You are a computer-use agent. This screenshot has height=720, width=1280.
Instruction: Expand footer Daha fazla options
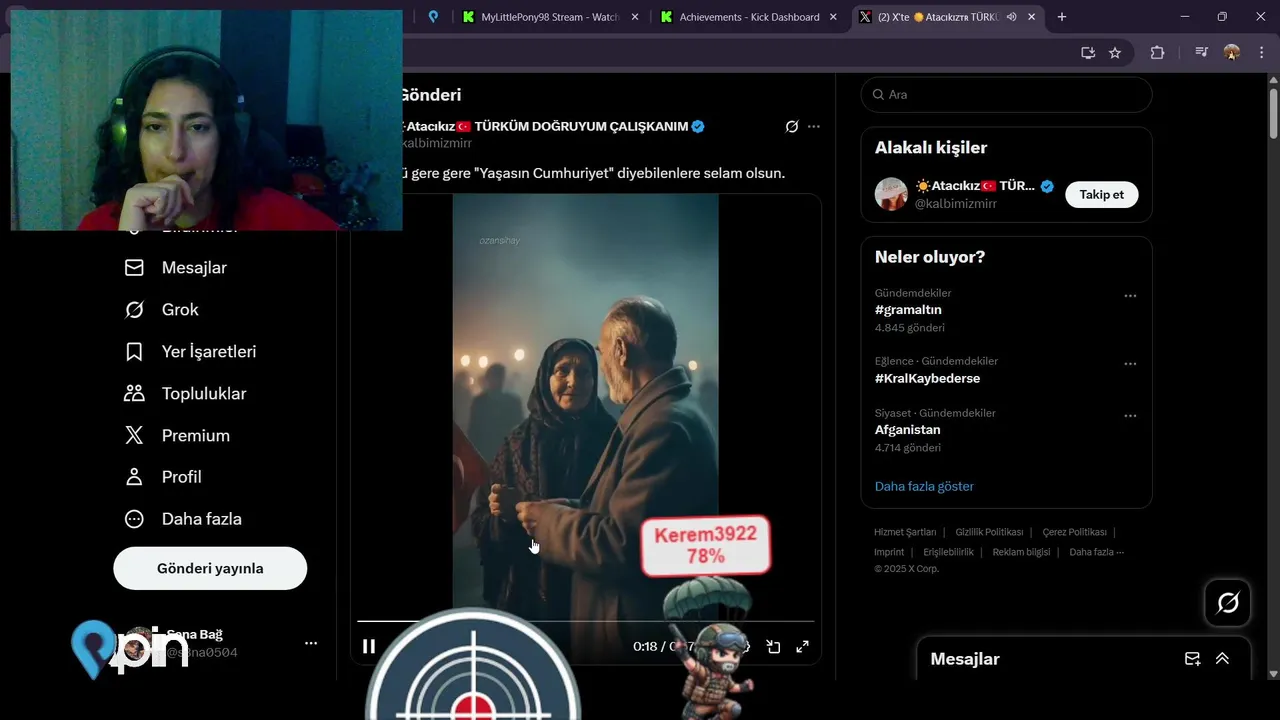[x=1096, y=552]
